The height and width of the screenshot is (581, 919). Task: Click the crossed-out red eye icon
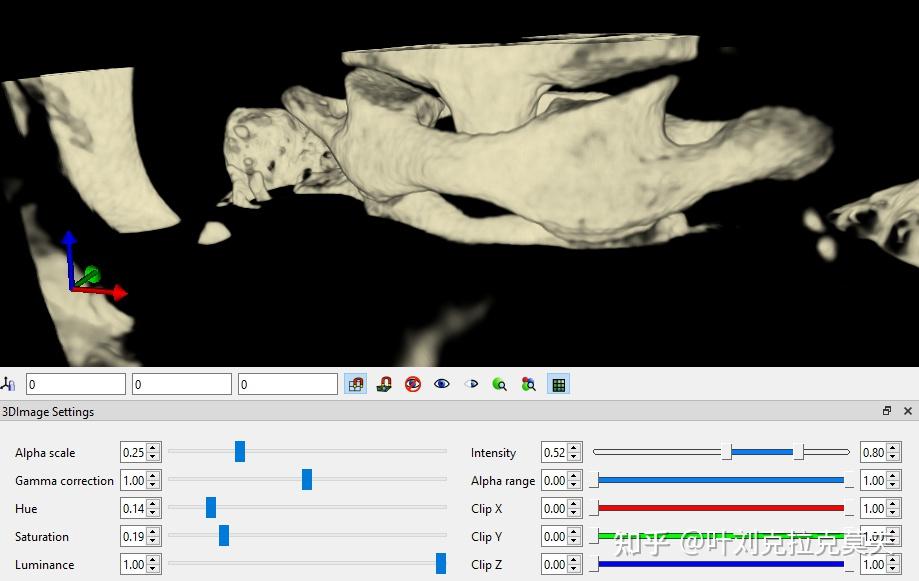coord(413,384)
